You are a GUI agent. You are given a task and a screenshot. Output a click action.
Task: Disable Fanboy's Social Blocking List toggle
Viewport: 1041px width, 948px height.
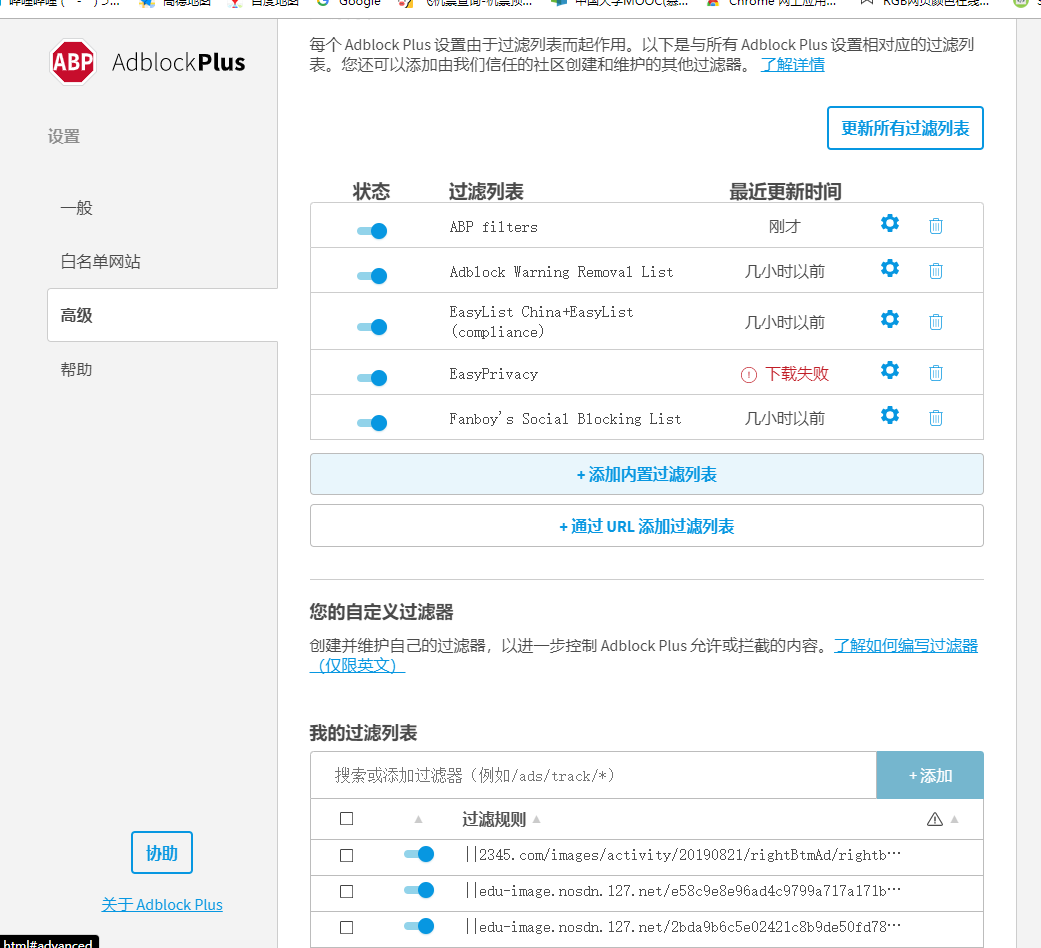(x=372, y=423)
